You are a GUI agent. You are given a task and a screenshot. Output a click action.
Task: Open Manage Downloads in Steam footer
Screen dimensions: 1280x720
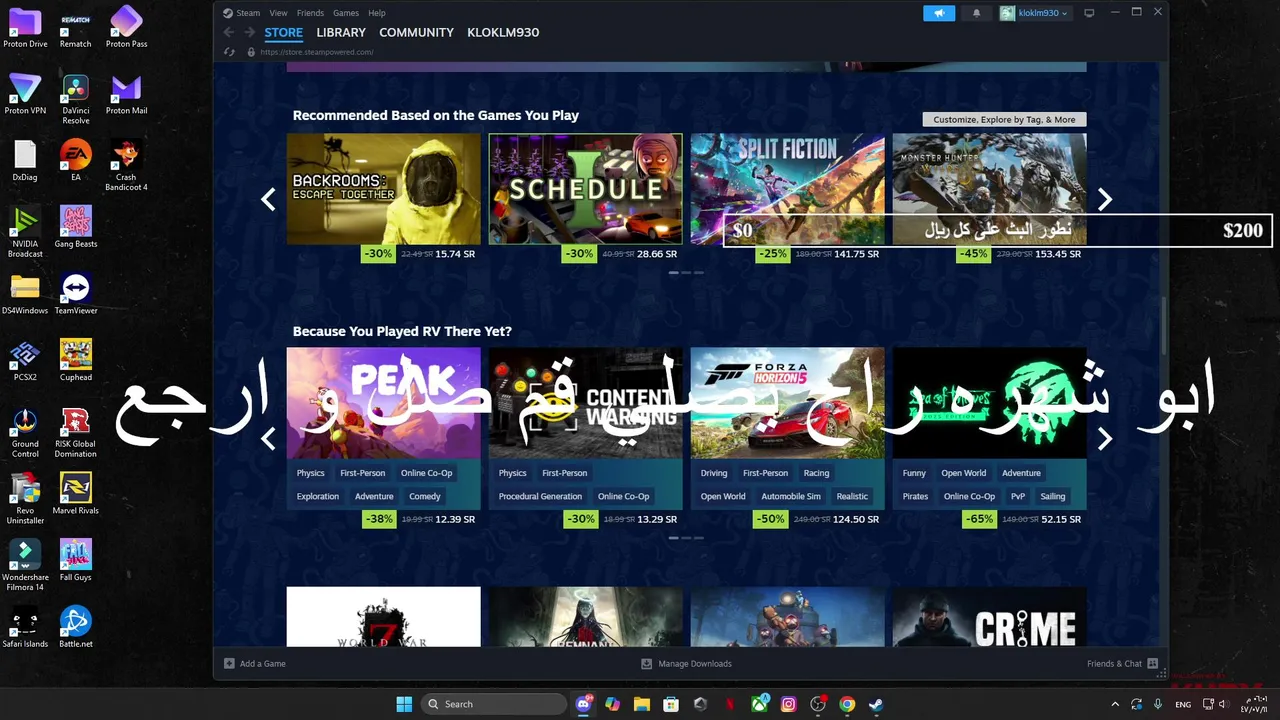pos(686,663)
